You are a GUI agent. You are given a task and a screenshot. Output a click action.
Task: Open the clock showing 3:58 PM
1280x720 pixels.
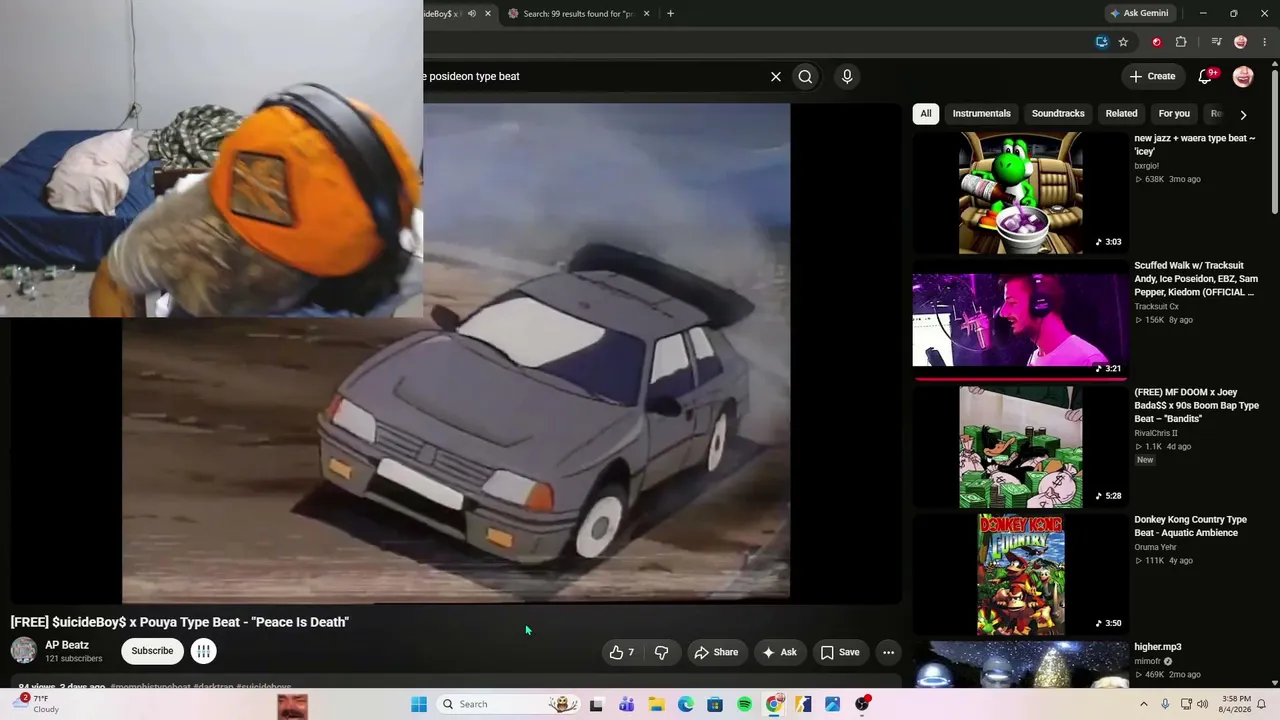click(x=1236, y=704)
